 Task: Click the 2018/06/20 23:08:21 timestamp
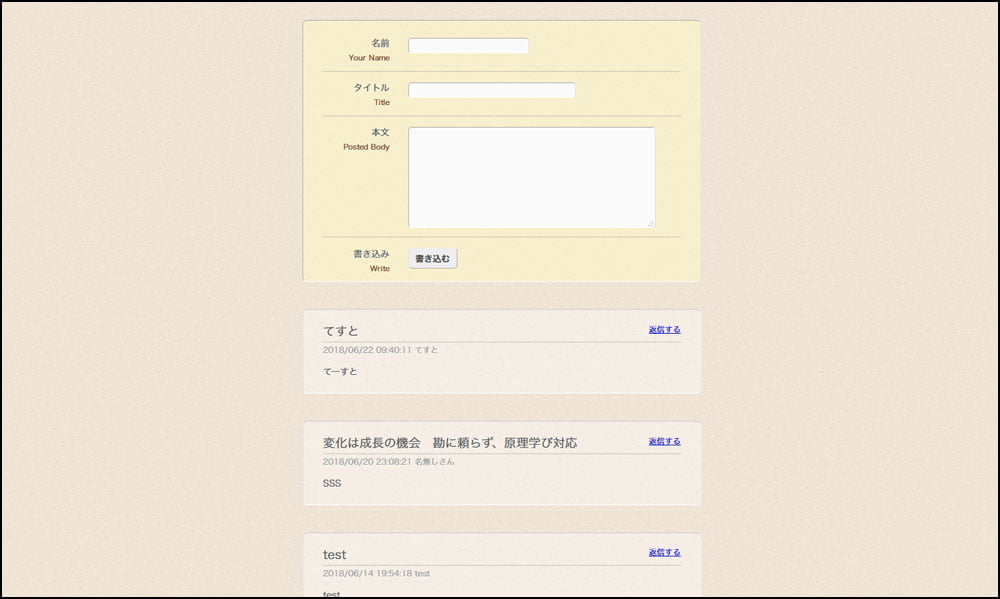pos(367,461)
